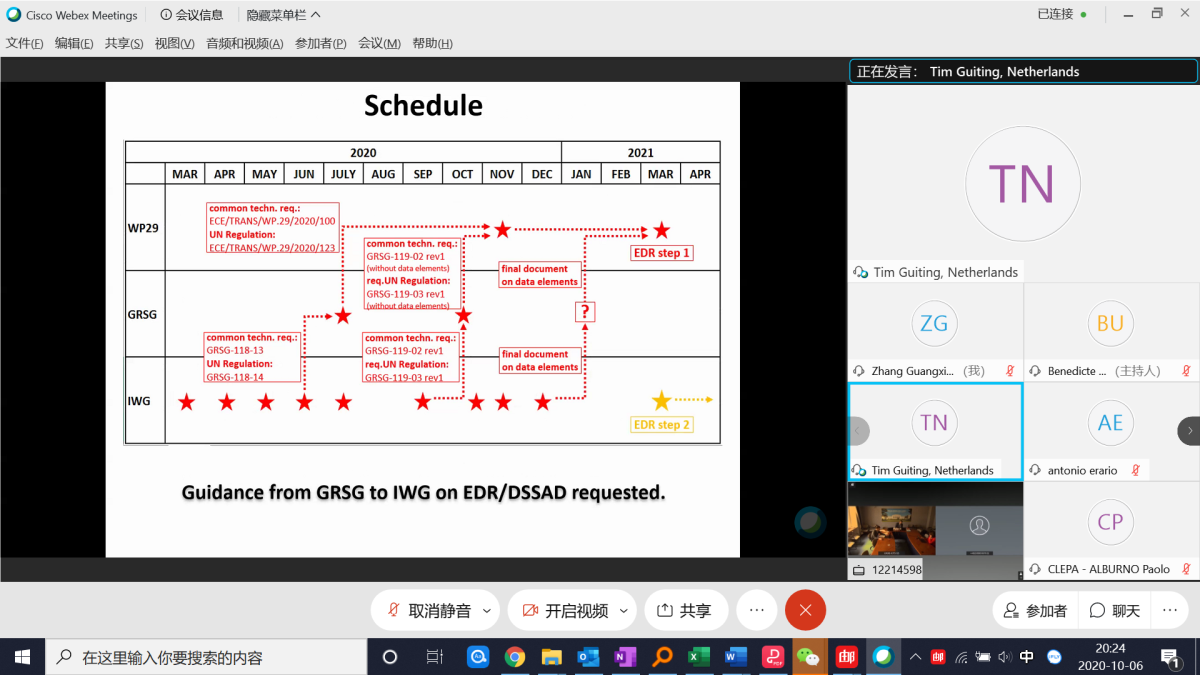Open the 音频和视频 menu
Image resolution: width=1200 pixels, height=675 pixels.
244,44
